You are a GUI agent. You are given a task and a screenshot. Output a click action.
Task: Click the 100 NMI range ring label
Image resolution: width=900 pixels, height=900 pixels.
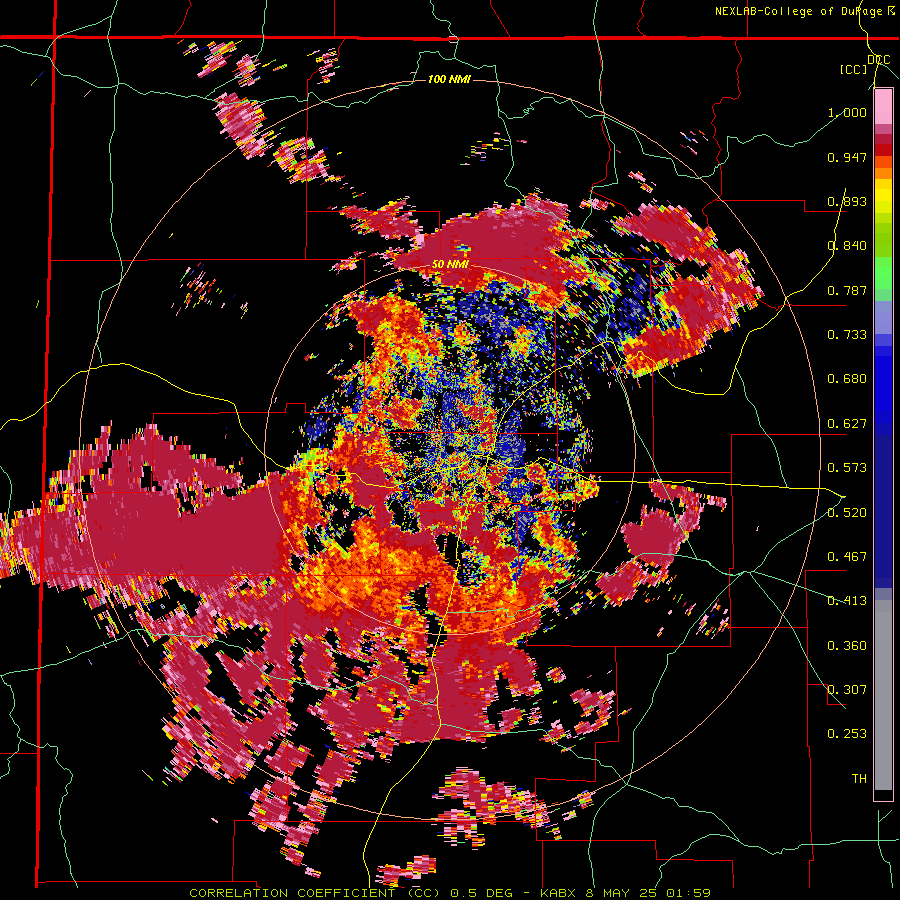tap(449, 79)
